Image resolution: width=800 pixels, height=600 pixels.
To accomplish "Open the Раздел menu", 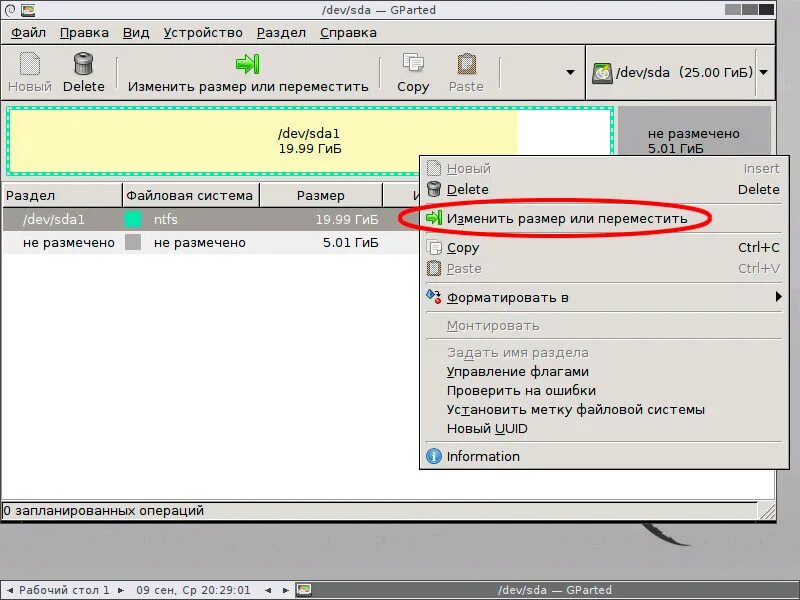I will [x=281, y=32].
